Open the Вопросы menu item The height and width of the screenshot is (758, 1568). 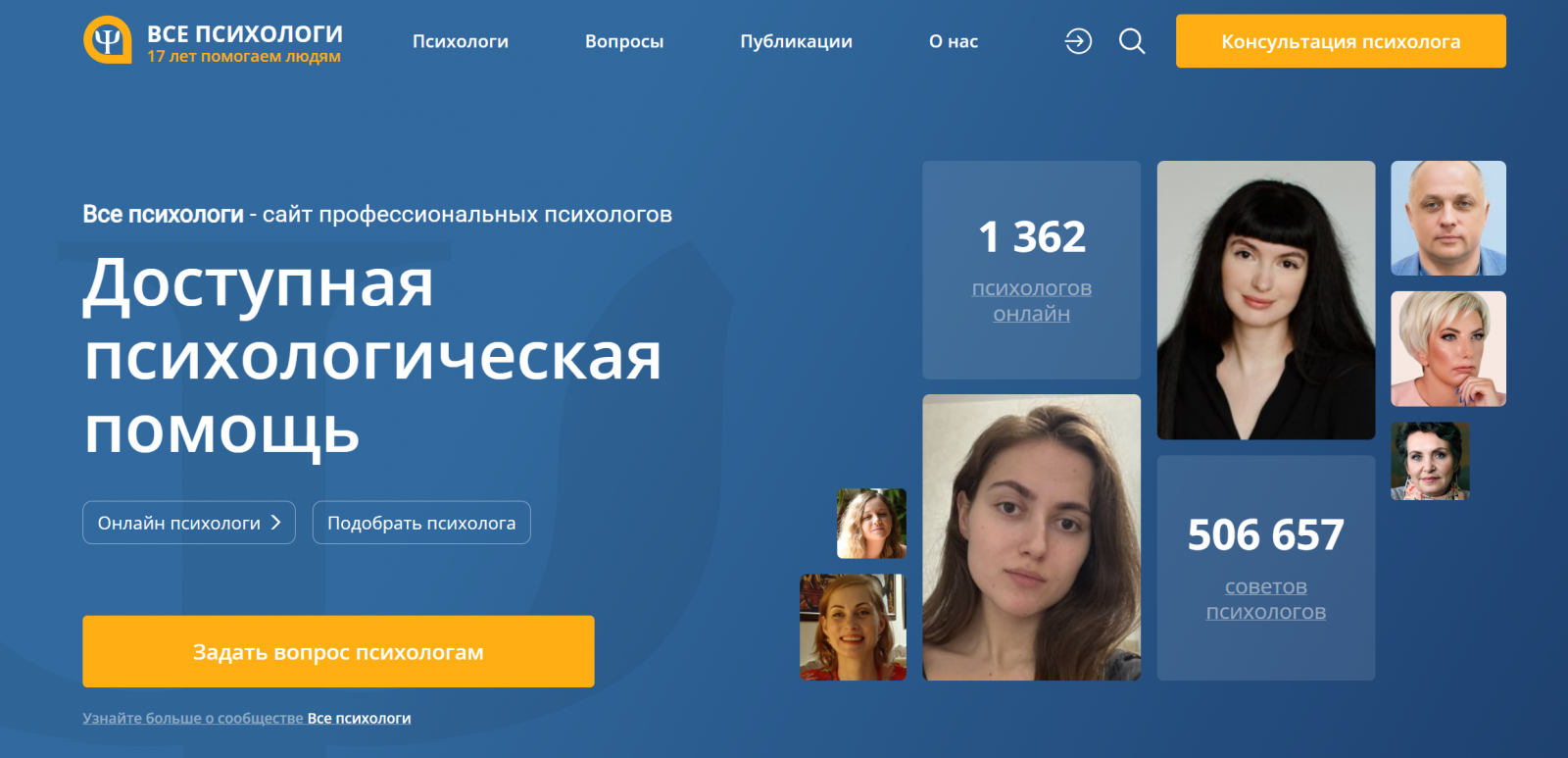coord(624,41)
